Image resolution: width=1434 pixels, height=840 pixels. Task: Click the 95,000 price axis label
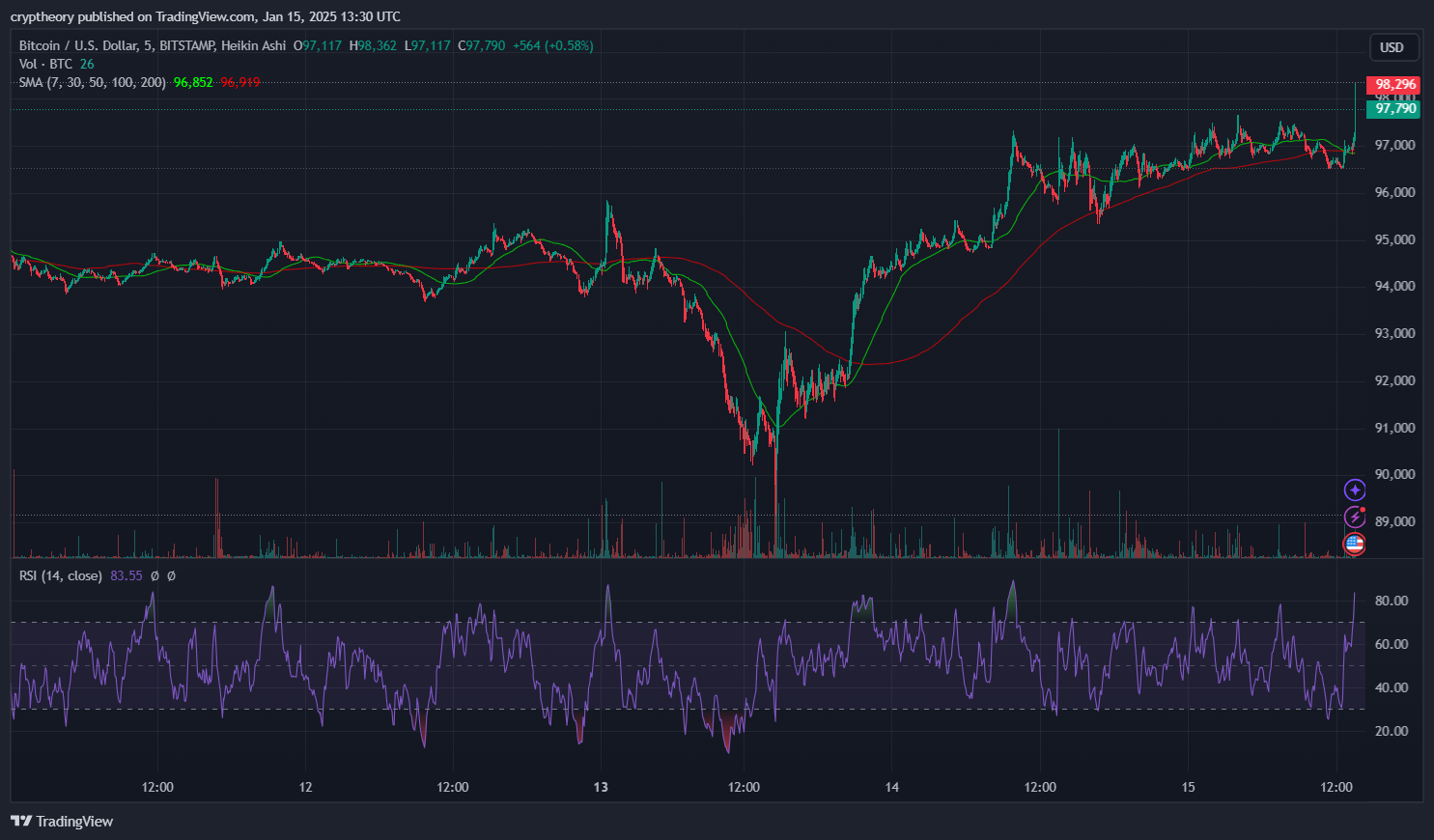tap(1395, 239)
